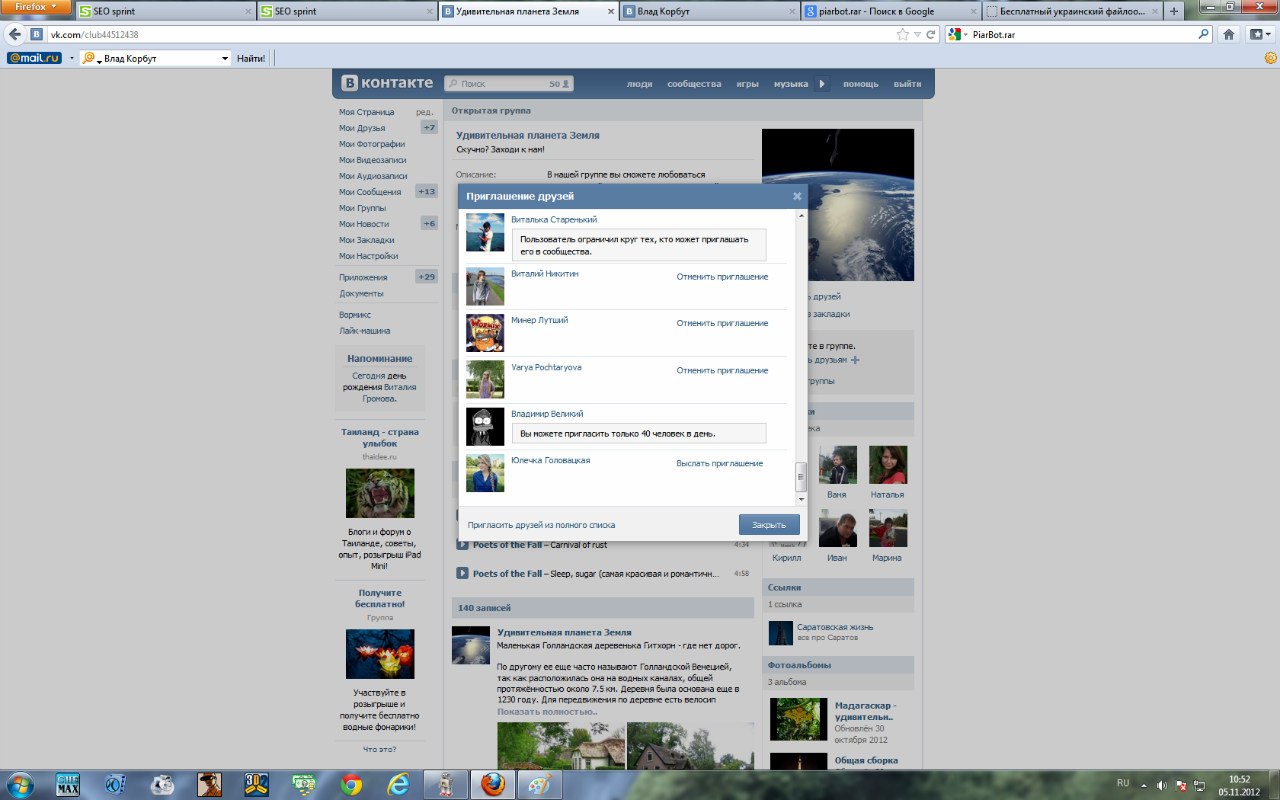Click помощь in the VK header
The image size is (1280, 800).
(x=860, y=84)
